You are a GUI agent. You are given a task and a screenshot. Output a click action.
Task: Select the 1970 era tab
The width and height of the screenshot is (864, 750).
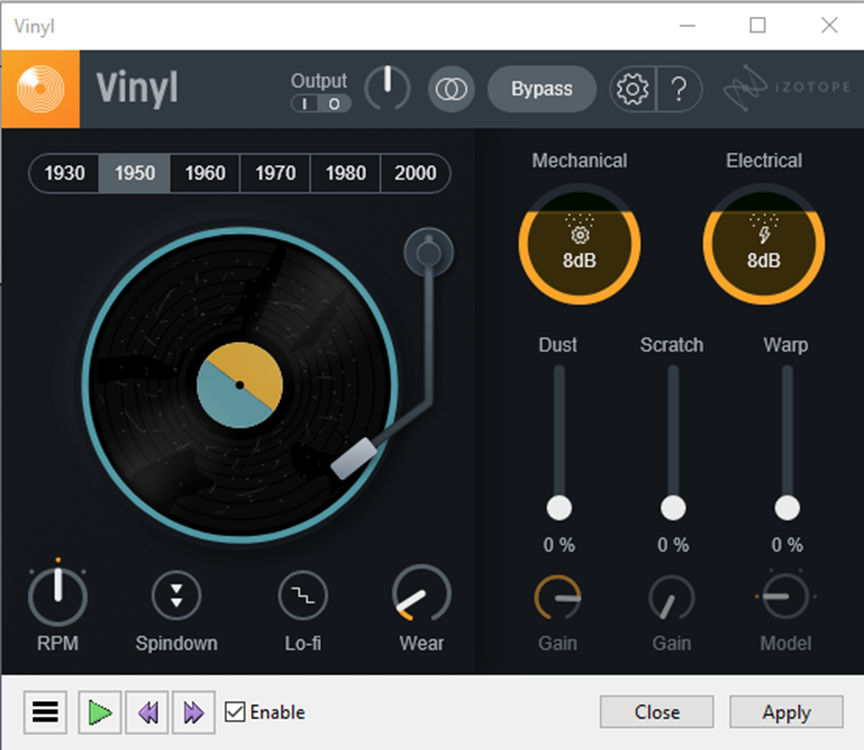[275, 173]
